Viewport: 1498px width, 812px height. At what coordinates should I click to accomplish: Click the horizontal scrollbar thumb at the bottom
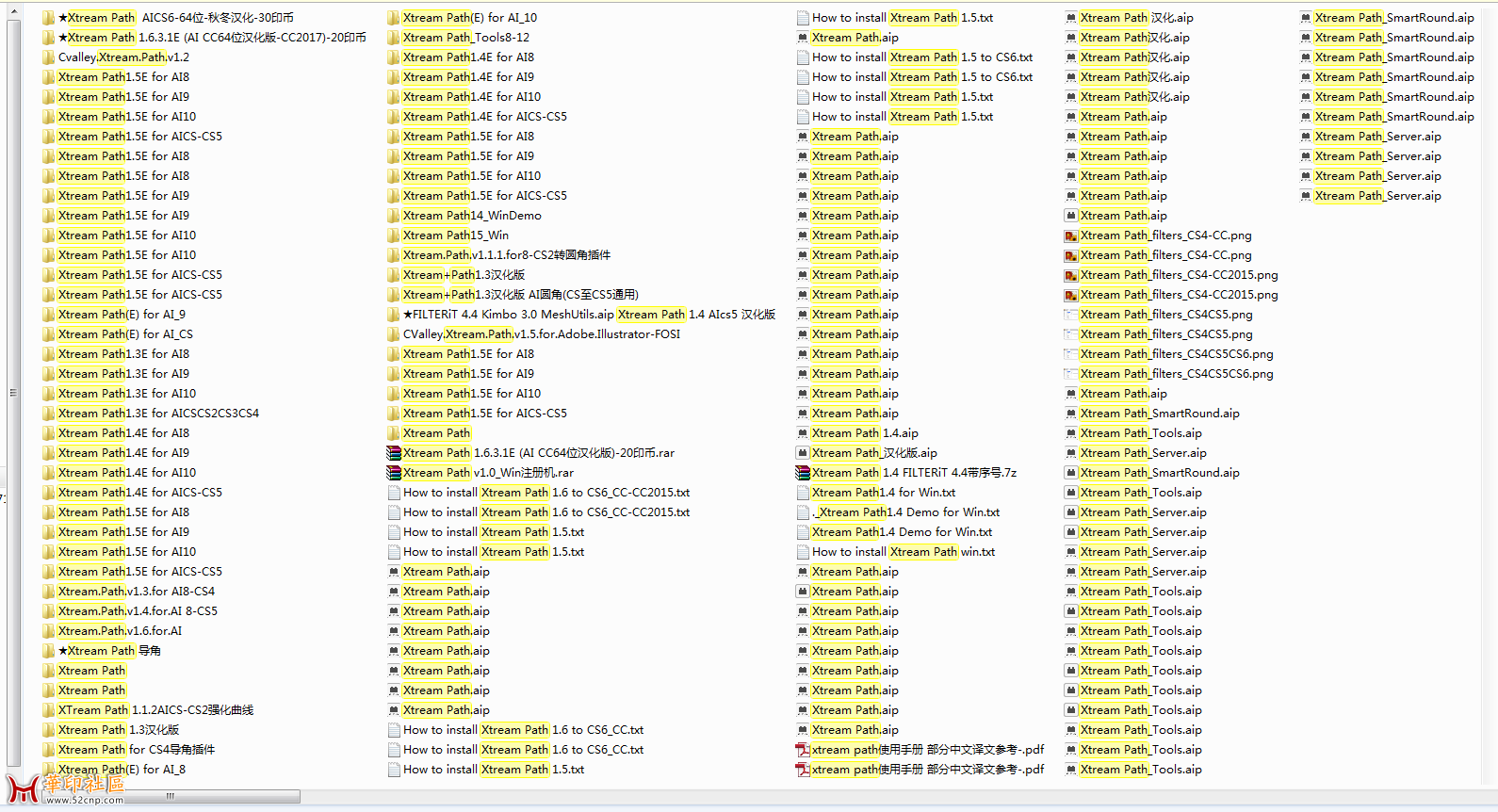tap(170, 797)
